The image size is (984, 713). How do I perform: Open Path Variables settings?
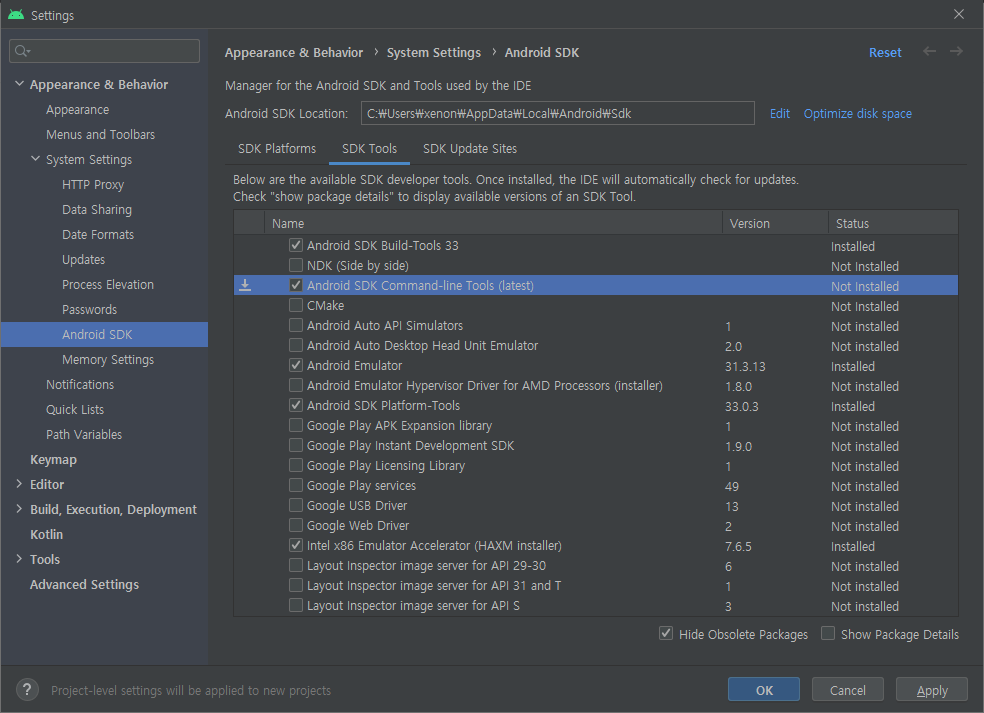(83, 434)
